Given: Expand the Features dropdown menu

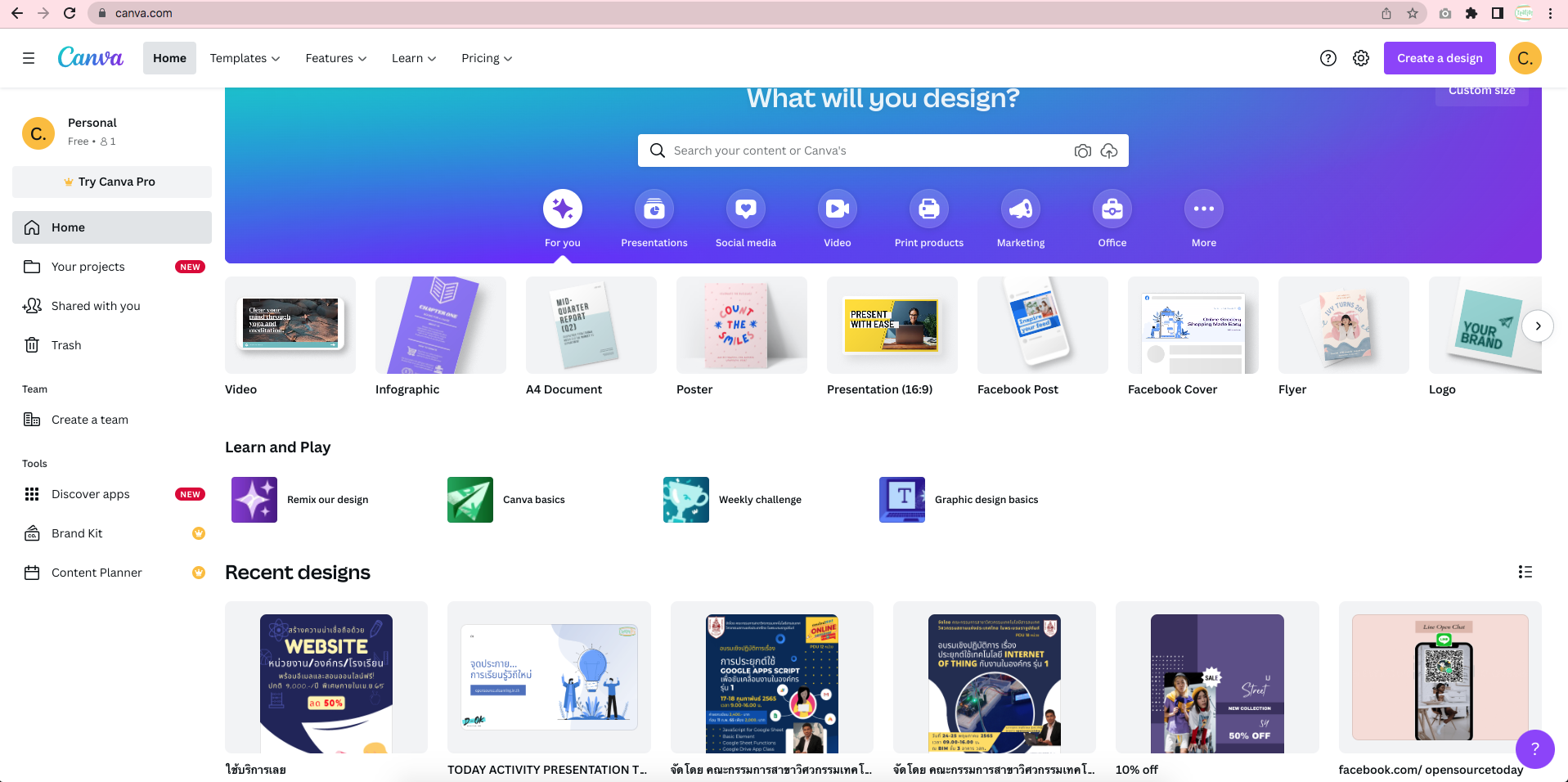Looking at the screenshot, I should [x=335, y=58].
